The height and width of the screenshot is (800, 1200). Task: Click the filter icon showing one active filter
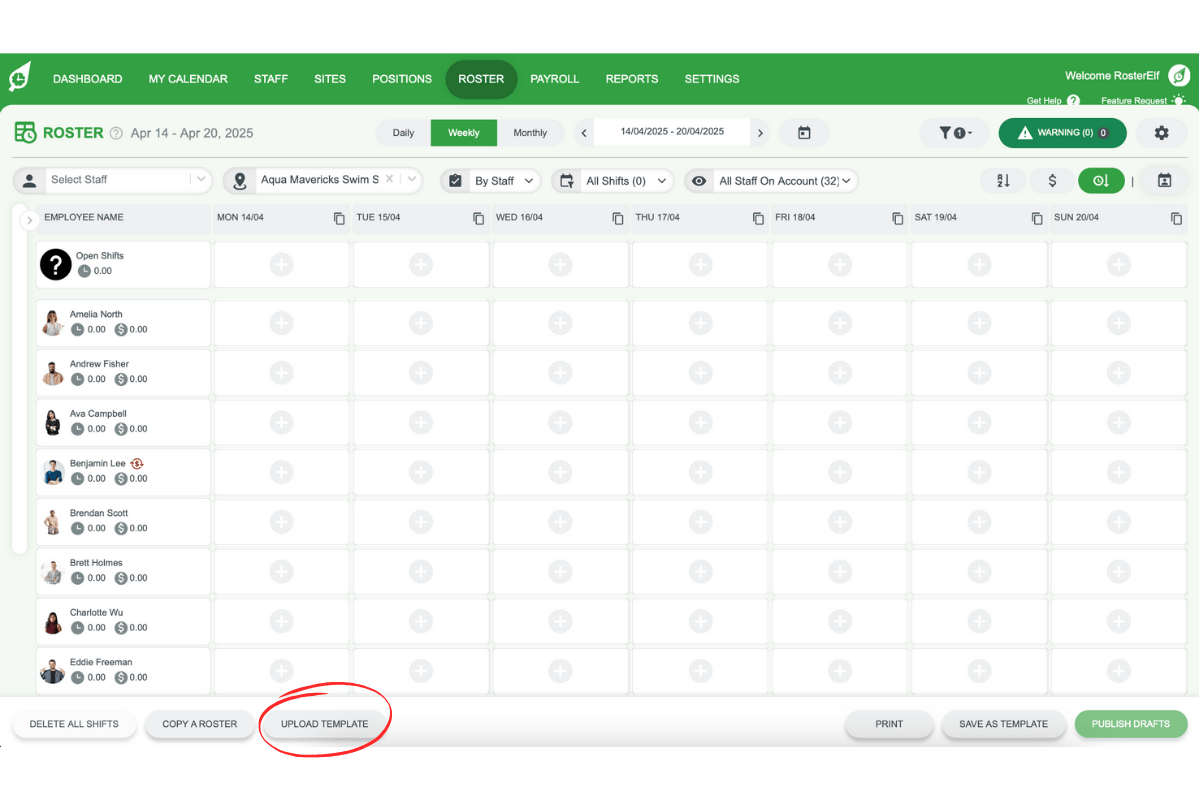pos(954,132)
